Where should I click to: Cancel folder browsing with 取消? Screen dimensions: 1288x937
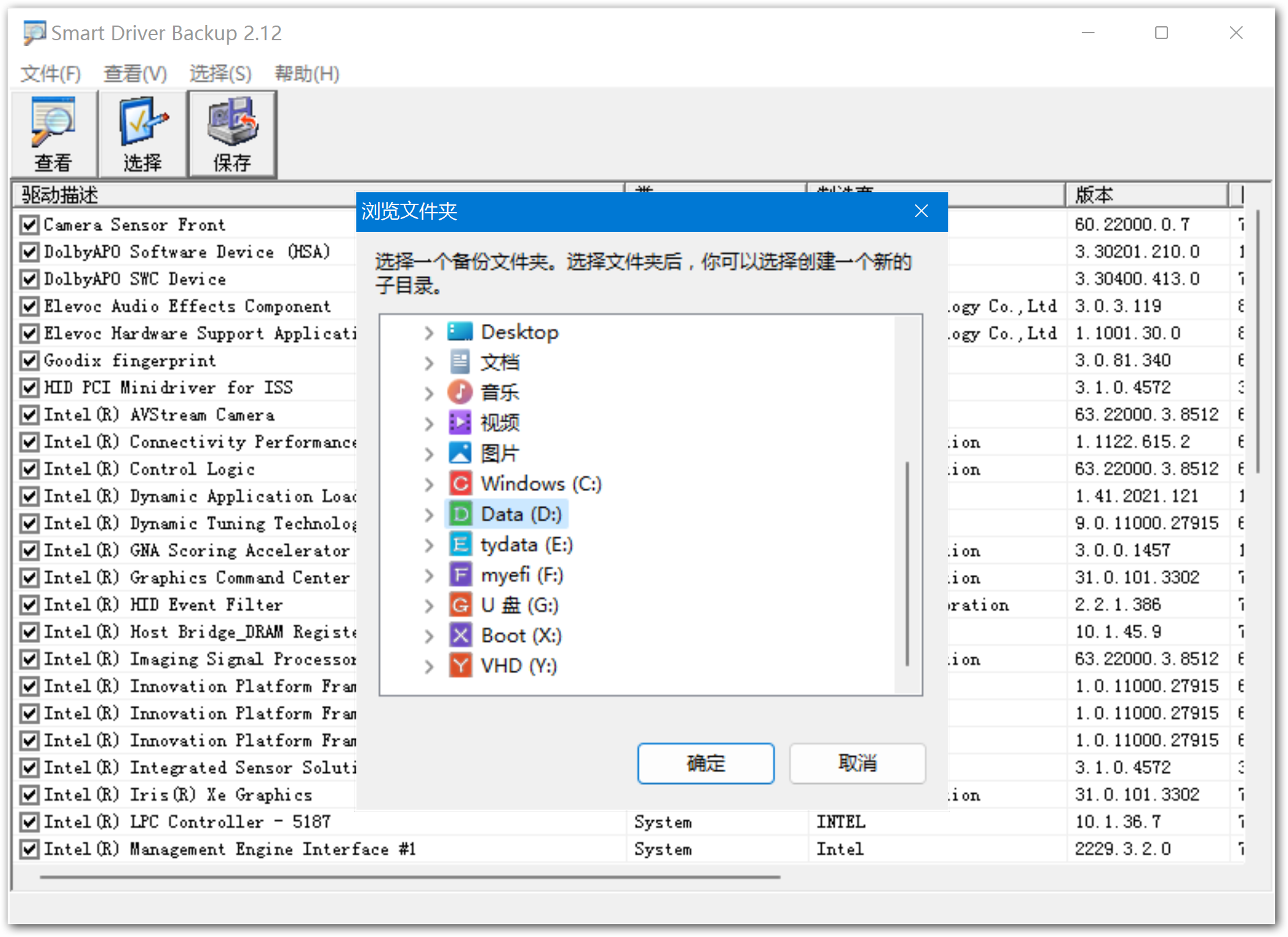857,763
